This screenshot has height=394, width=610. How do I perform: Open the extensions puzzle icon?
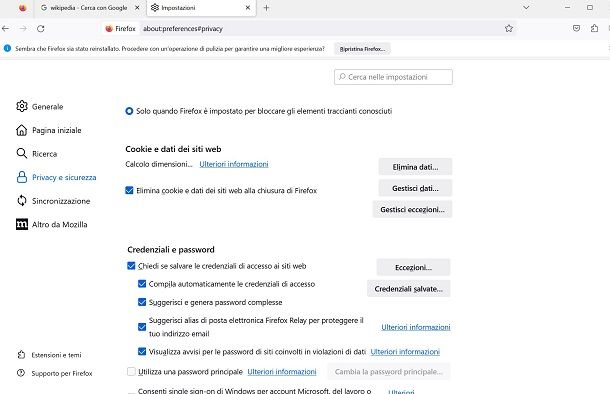pos(594,28)
